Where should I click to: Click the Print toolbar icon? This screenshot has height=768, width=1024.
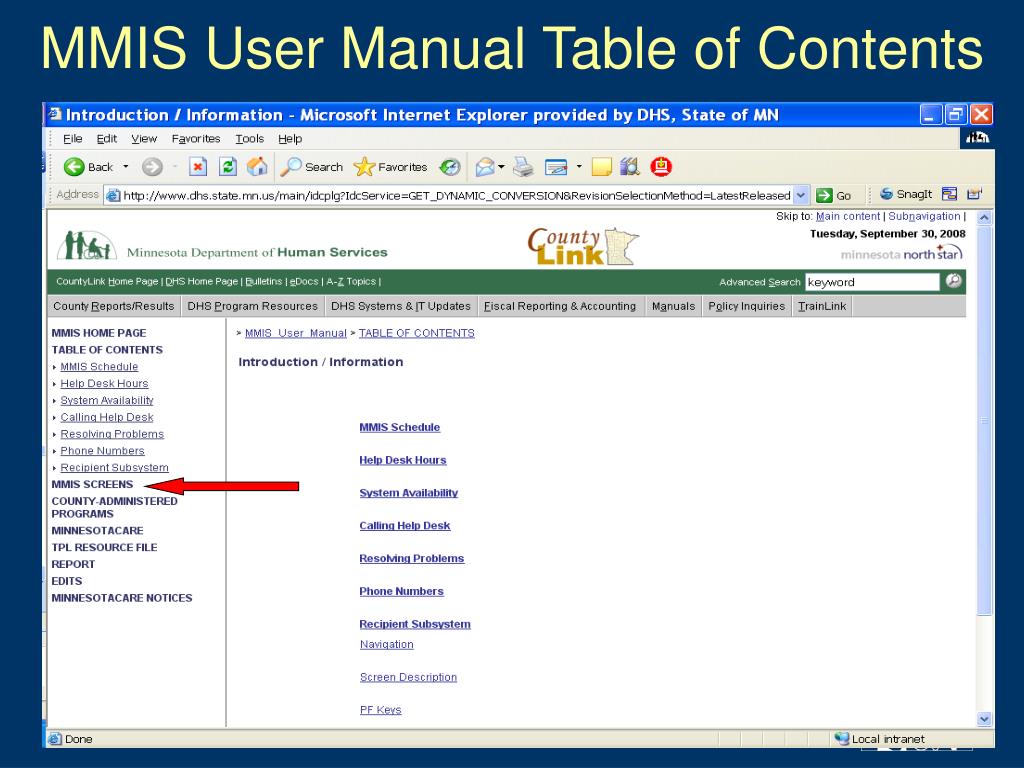tap(522, 167)
